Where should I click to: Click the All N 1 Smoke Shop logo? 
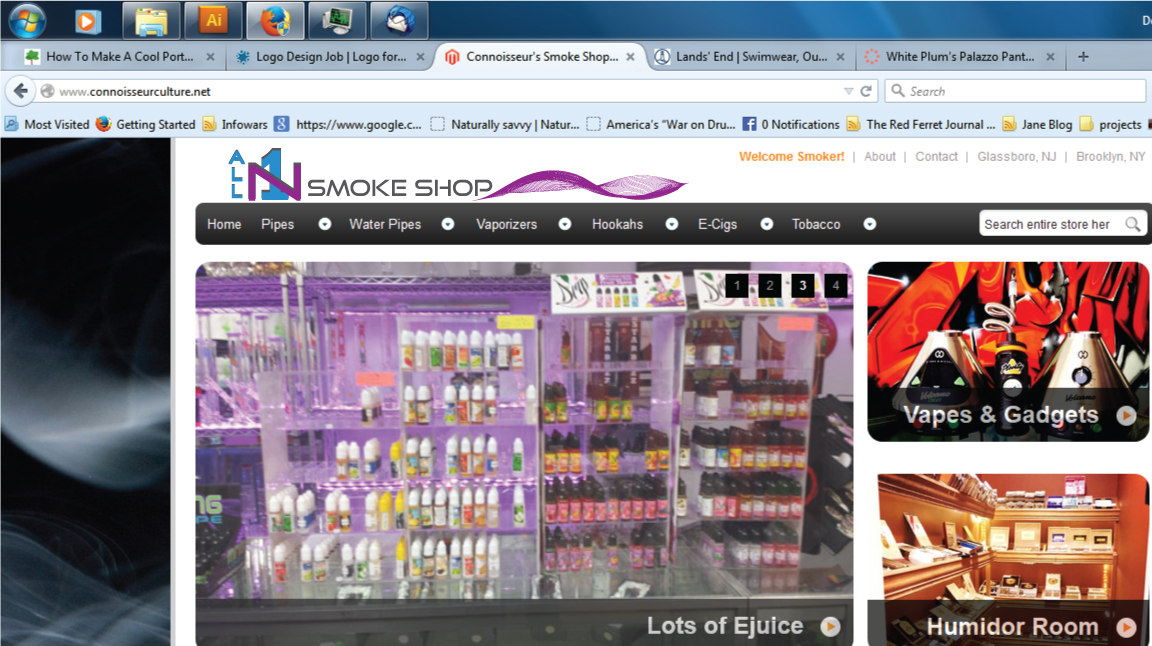[457, 175]
